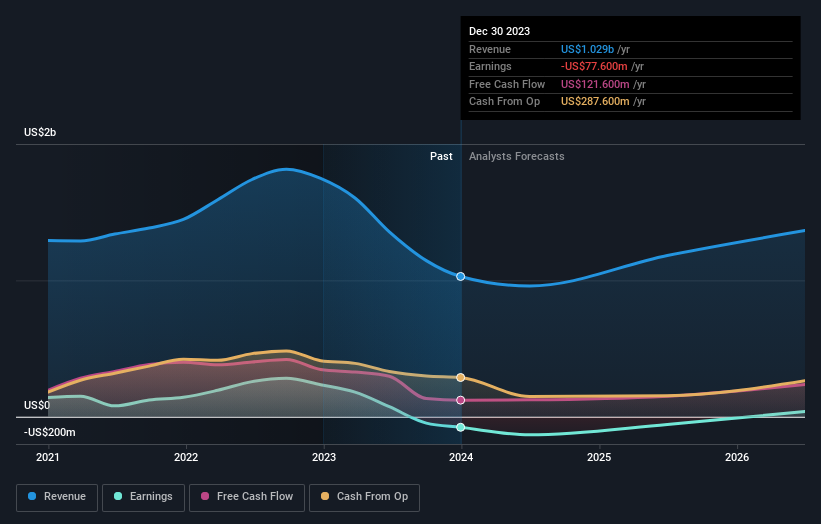Click the teal Earnings data point at 2024
The image size is (821, 524).
coord(460,427)
